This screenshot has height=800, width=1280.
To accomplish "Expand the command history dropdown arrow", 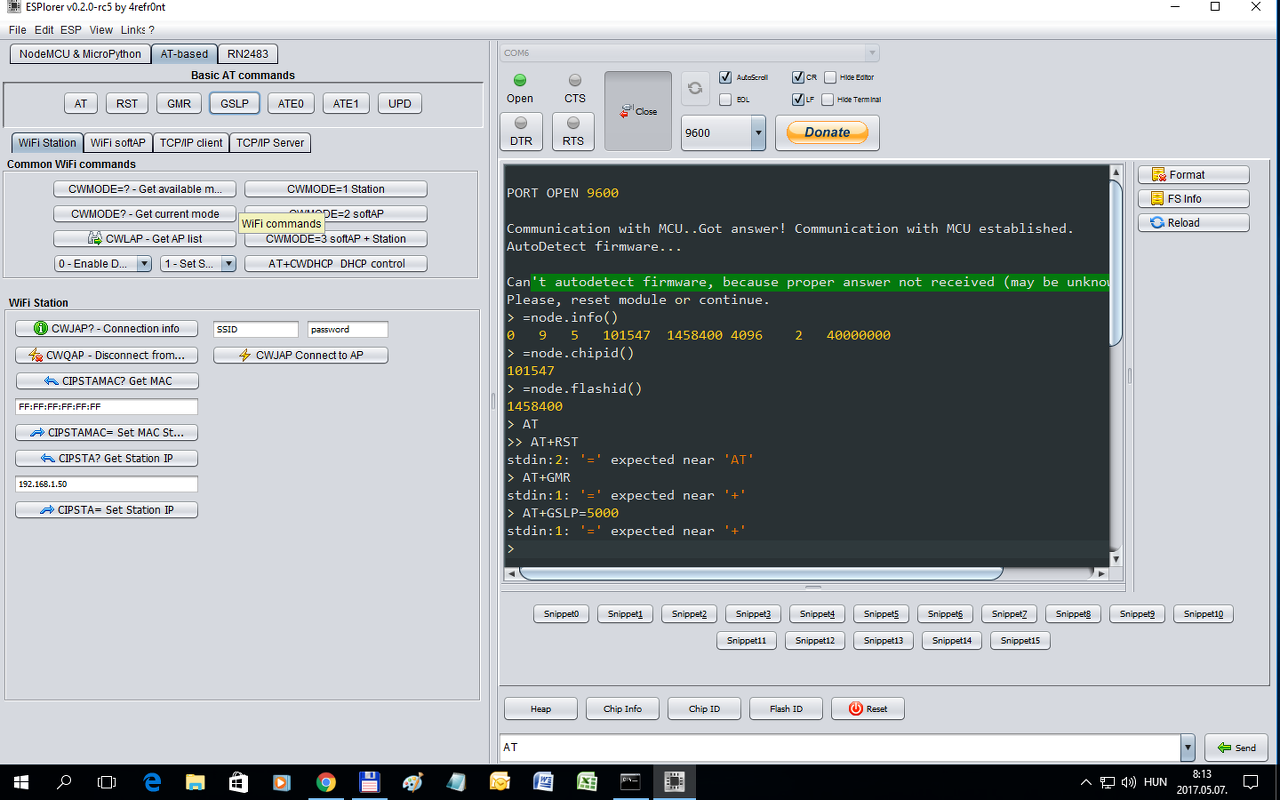I will point(1187,747).
